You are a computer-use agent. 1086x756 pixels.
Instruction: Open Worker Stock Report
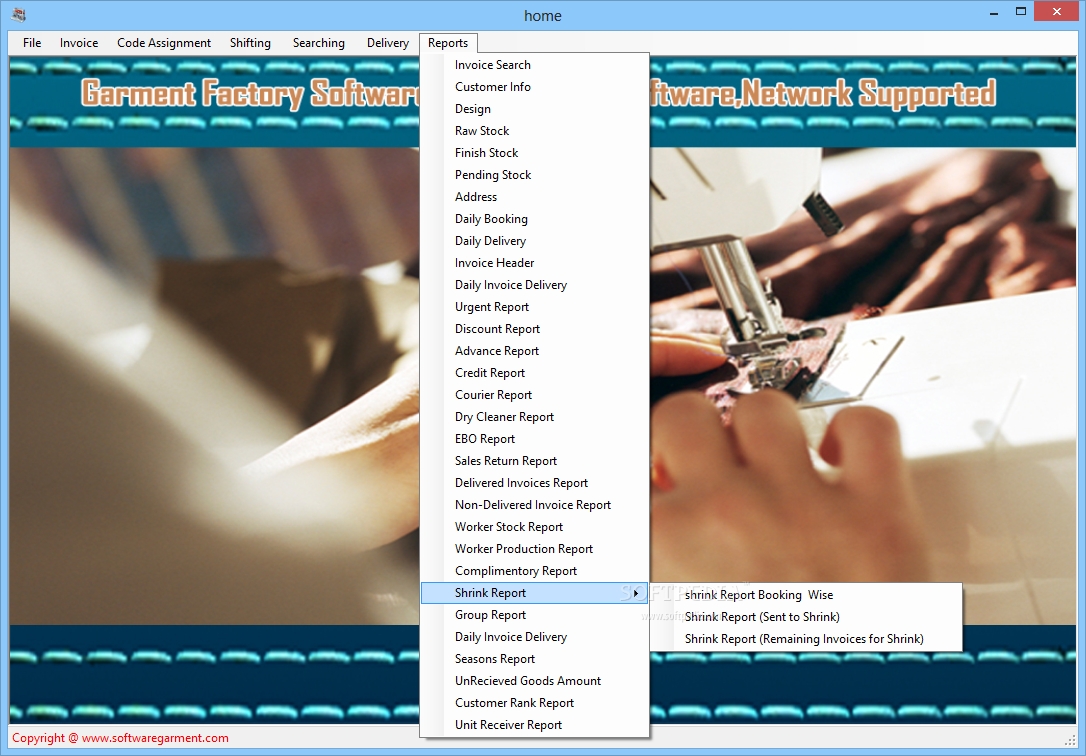(x=535, y=527)
